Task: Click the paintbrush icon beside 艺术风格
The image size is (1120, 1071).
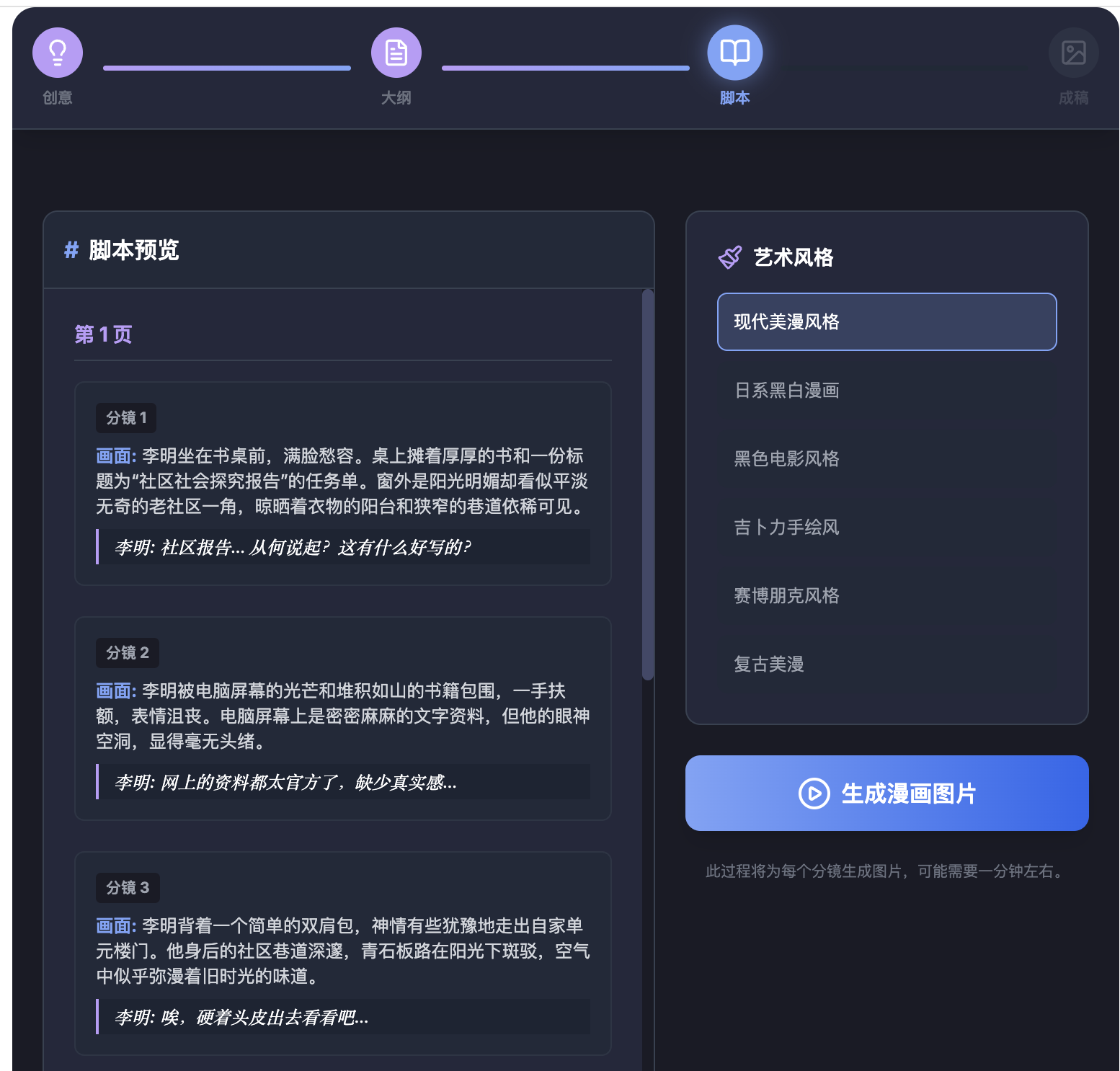Action: pyautogui.click(x=730, y=257)
